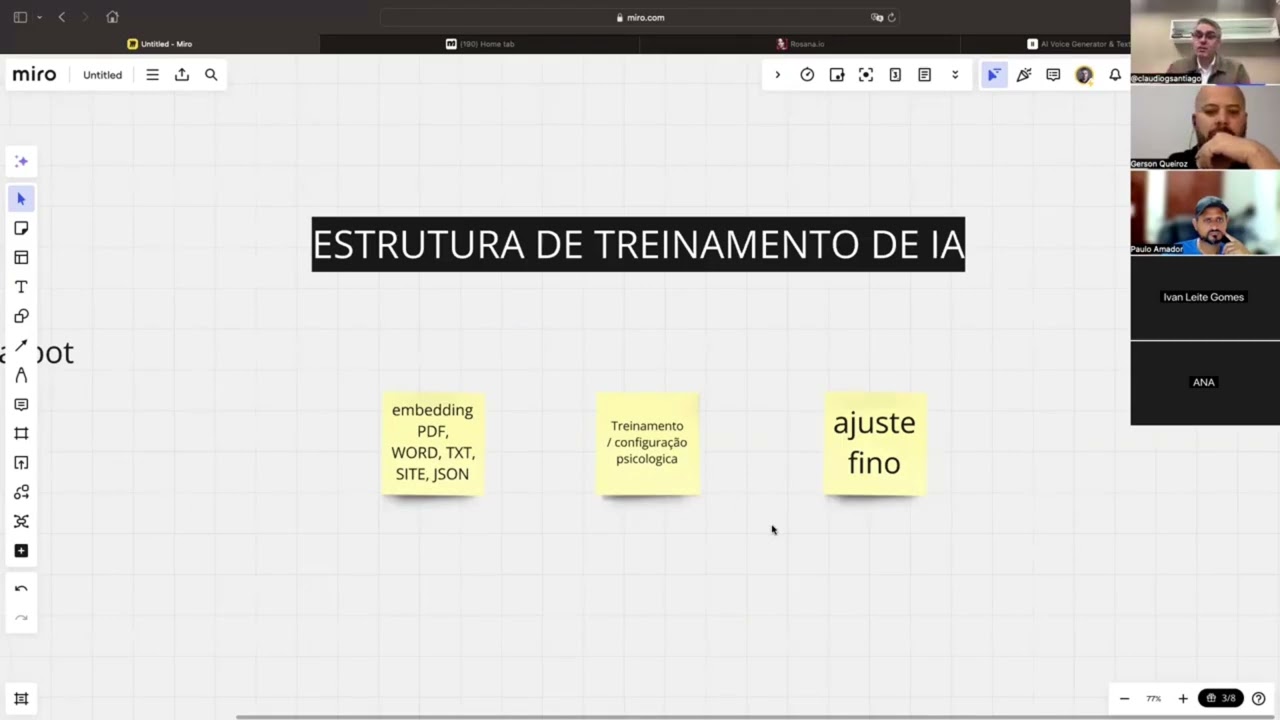
Task: Click the Untitled board name
Action: [x=102, y=75]
